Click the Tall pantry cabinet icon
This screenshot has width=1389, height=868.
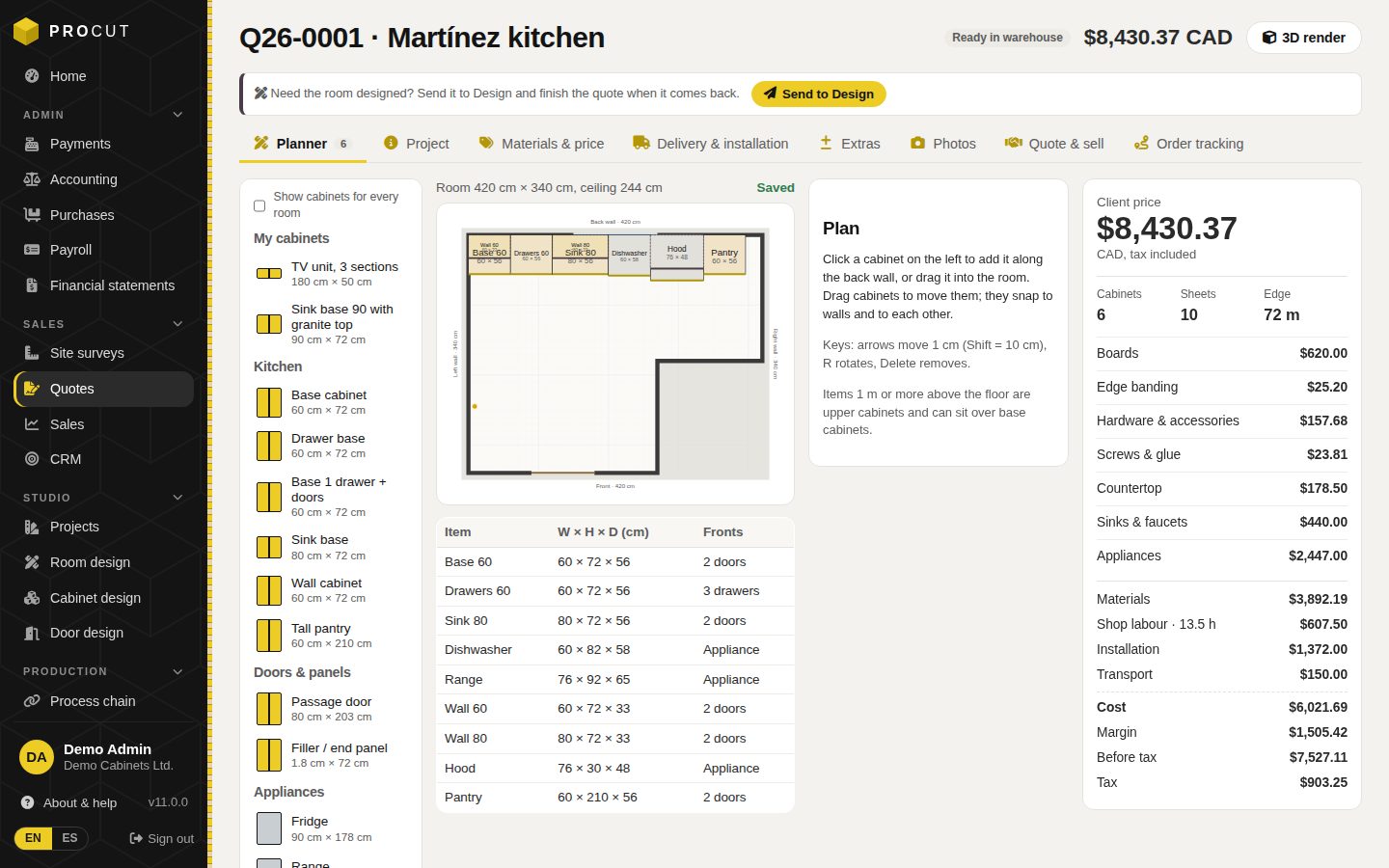269,636
